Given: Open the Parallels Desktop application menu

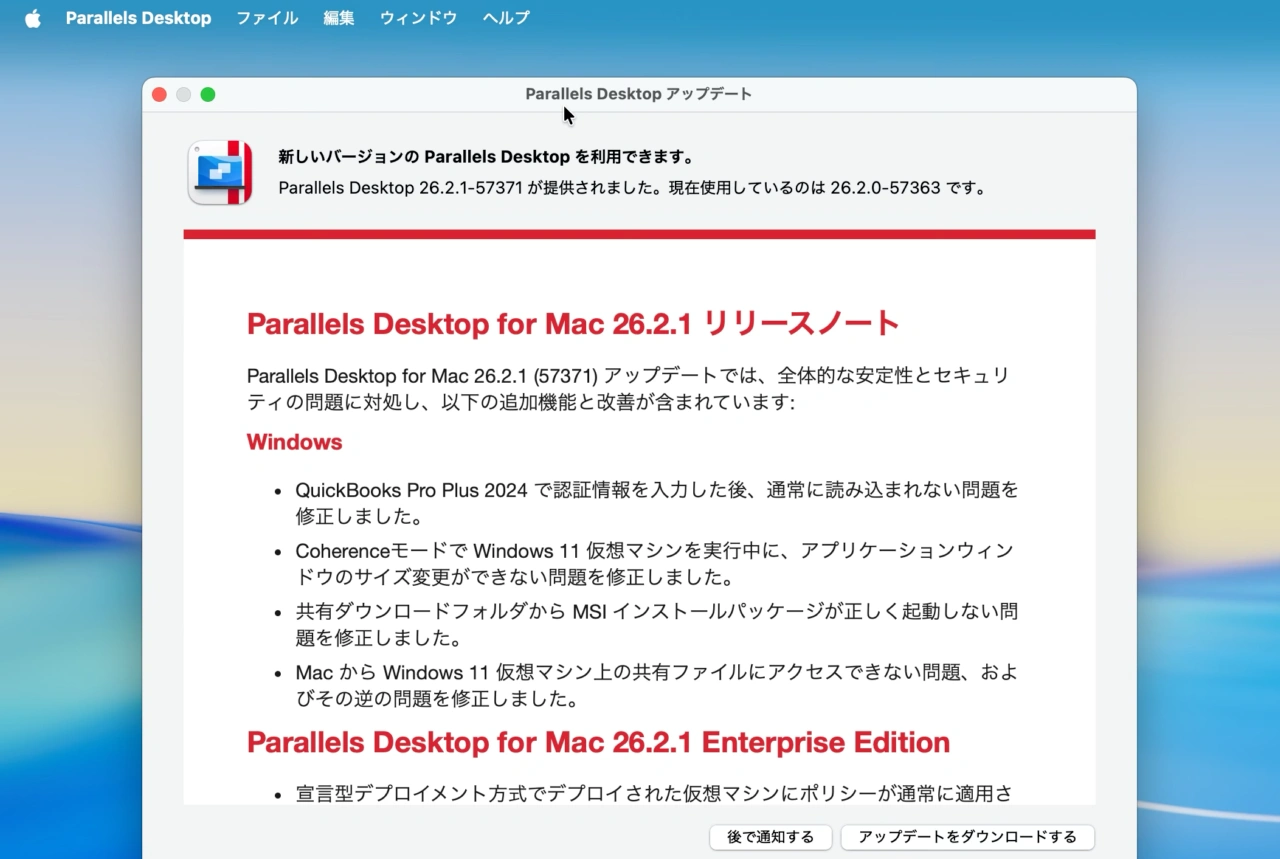Looking at the screenshot, I should 138,17.
